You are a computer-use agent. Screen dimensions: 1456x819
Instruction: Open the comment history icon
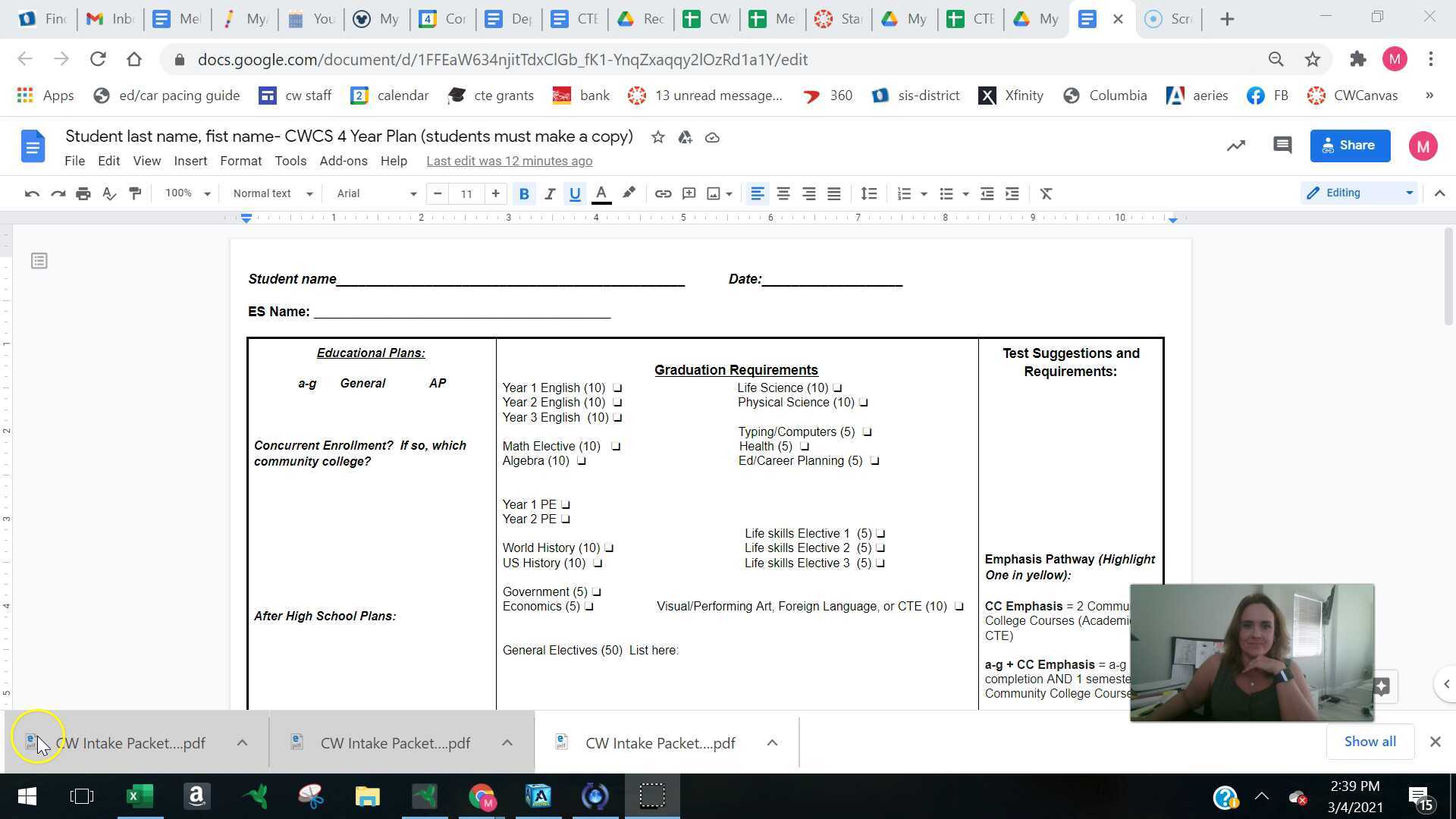(x=1282, y=146)
